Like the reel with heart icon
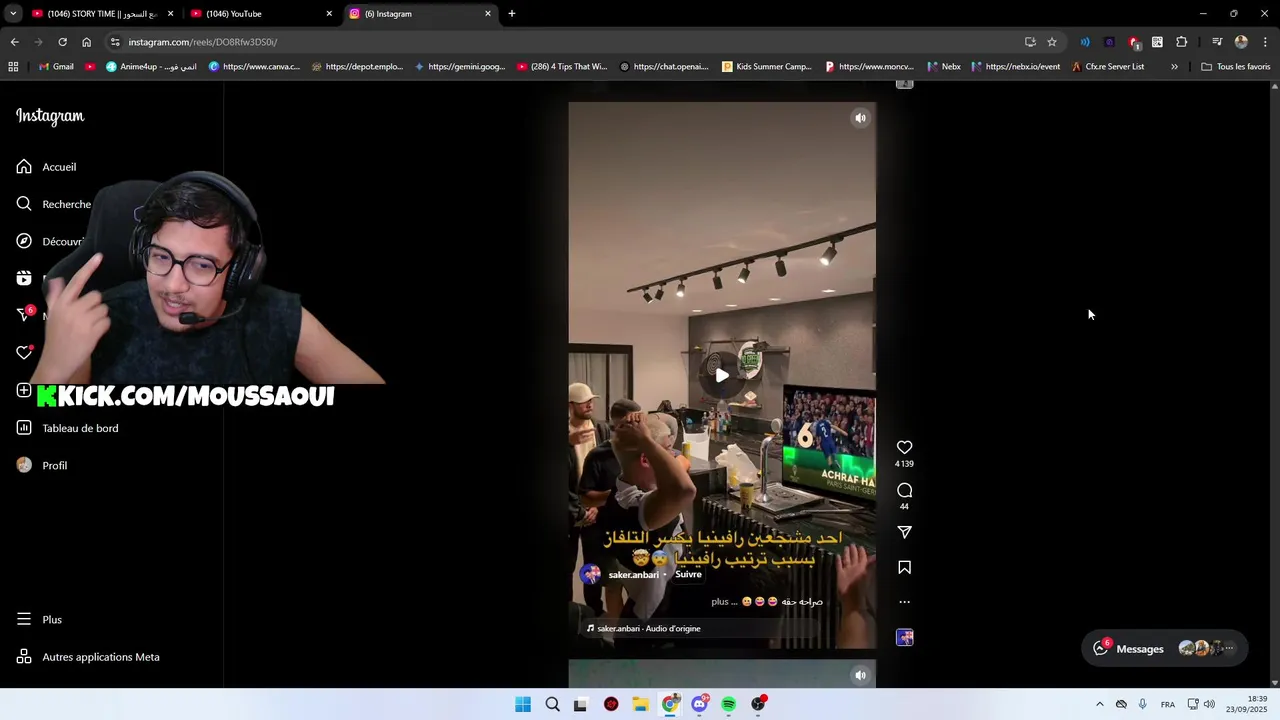The image size is (1280, 720). pos(904,447)
